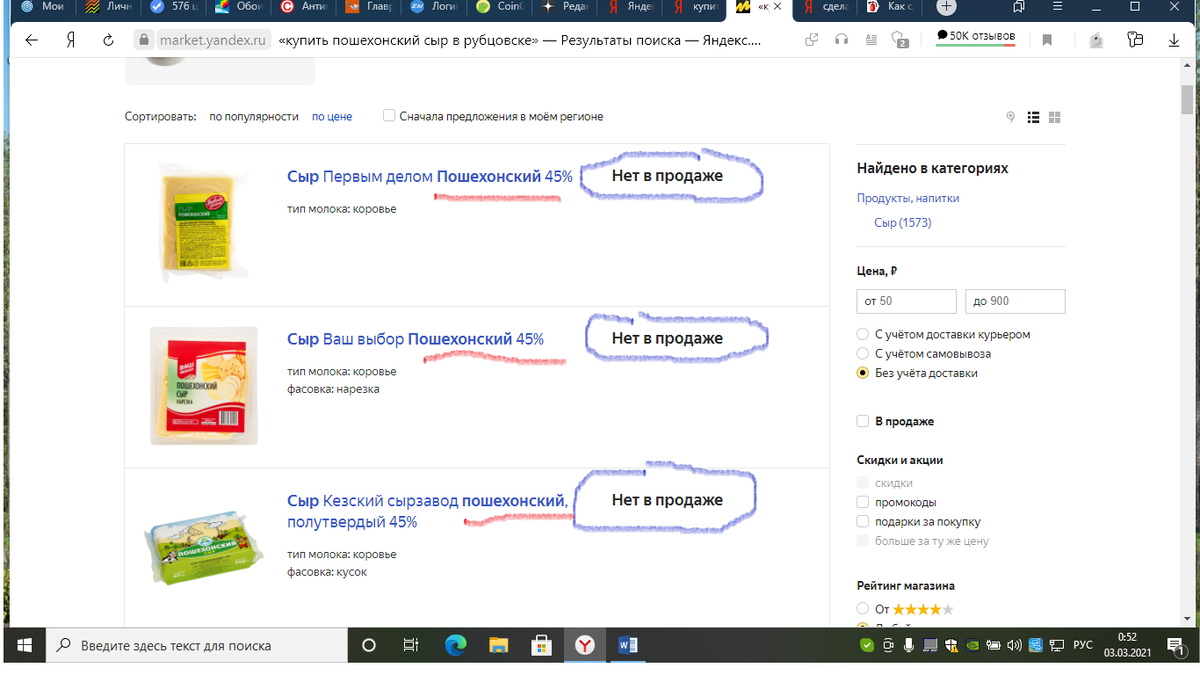The height and width of the screenshot is (675, 1200).
Task: Open the browser hamburger menu
Action: coord(1056,6)
